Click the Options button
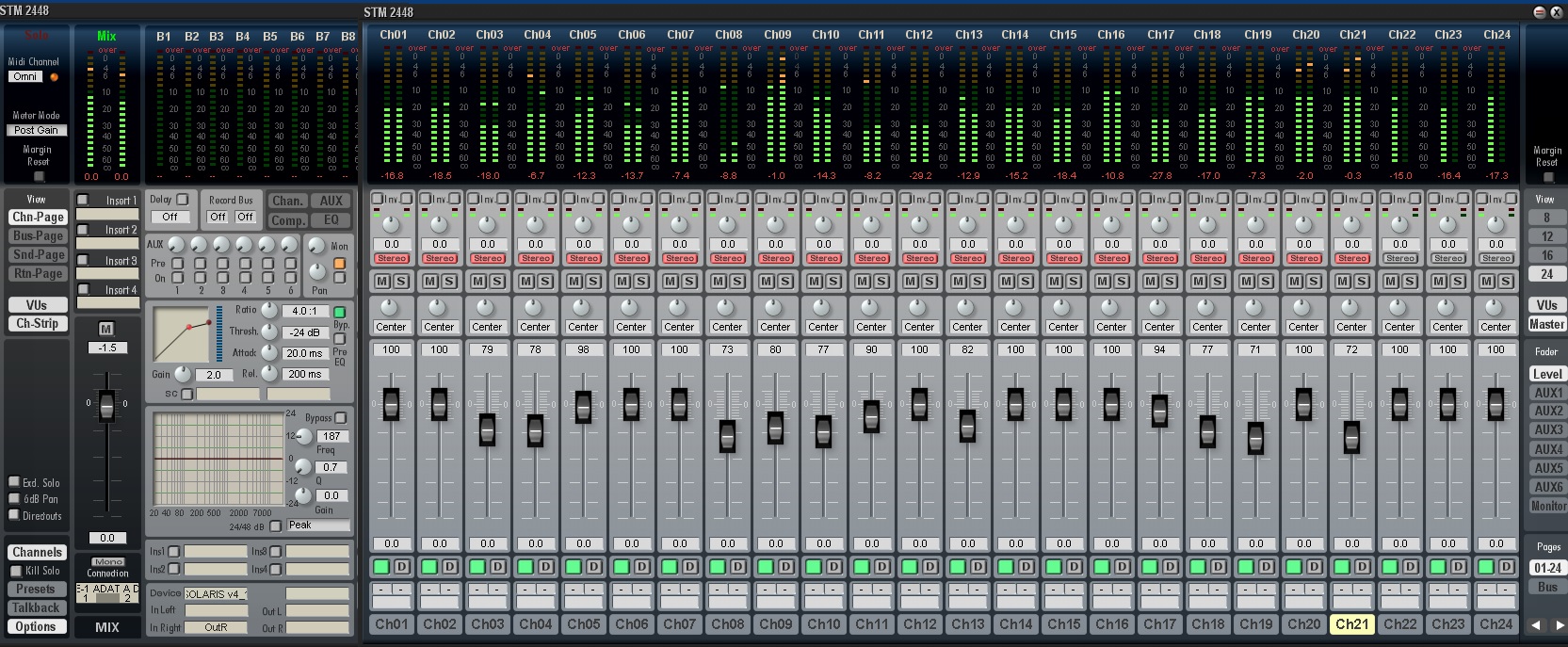Screen dimensions: 1568x647 point(36,626)
